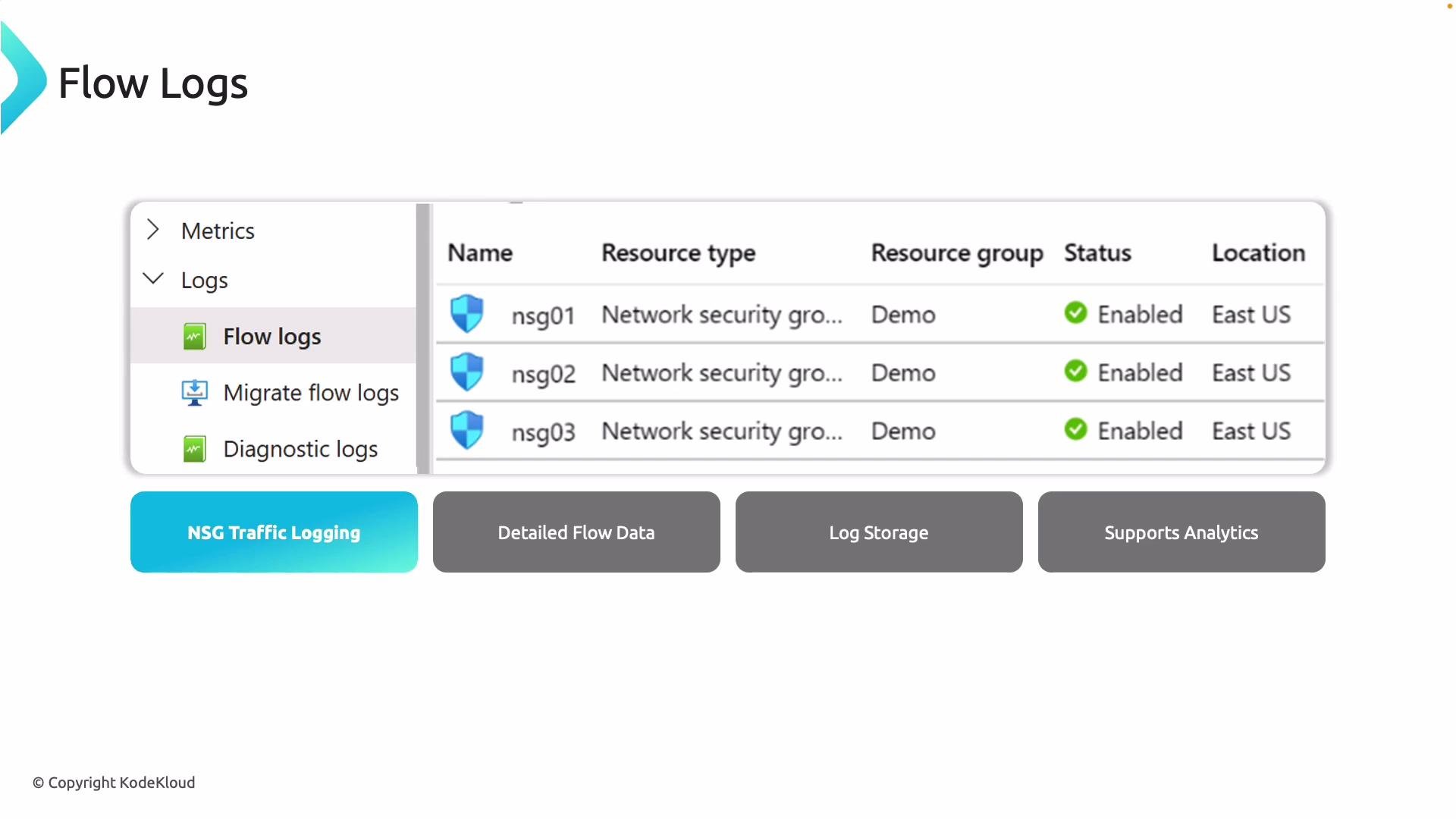Click the Enabled status text for nsg02
The height and width of the screenshot is (819, 1456).
[x=1140, y=372]
